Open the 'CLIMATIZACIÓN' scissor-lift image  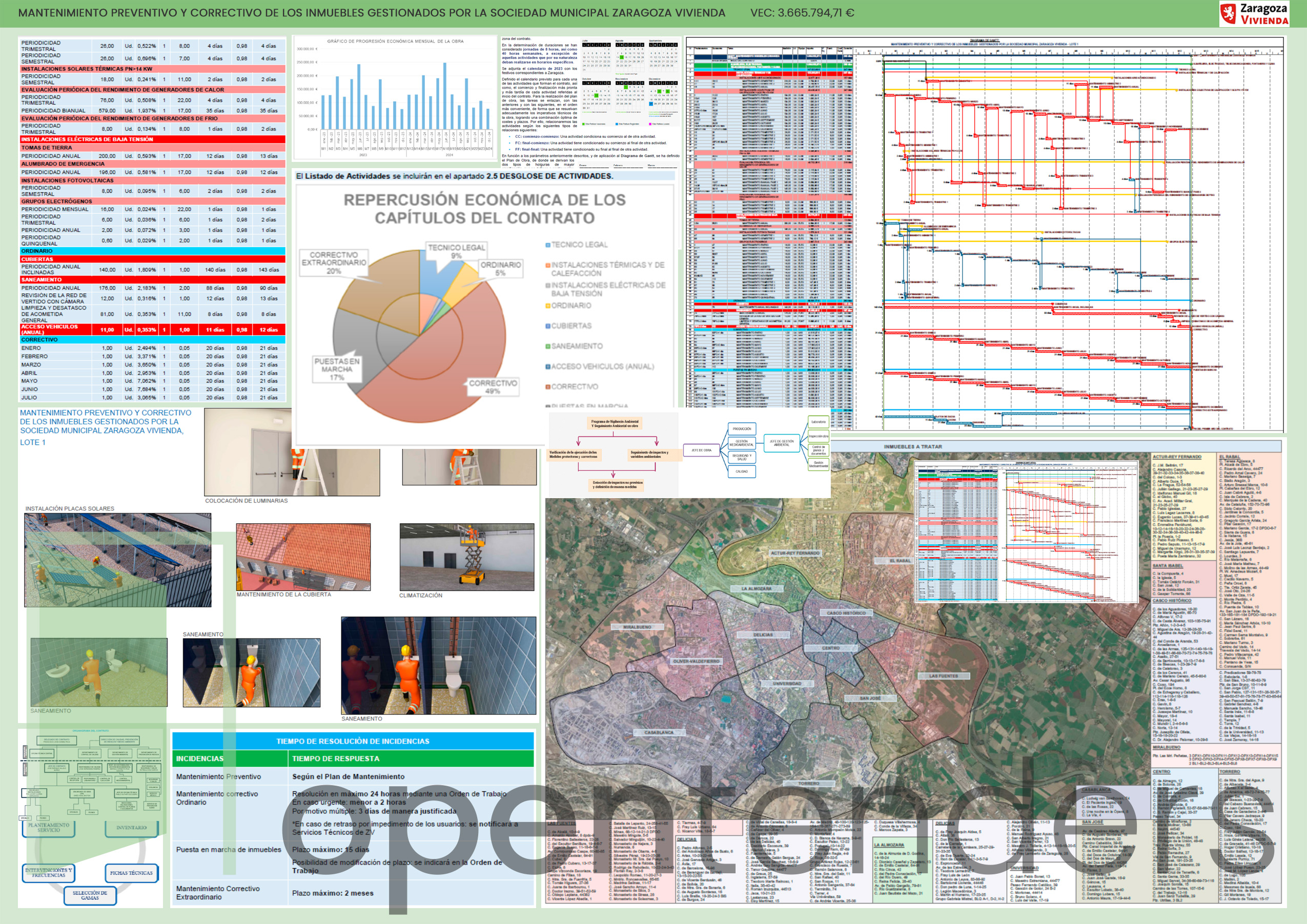(467, 557)
